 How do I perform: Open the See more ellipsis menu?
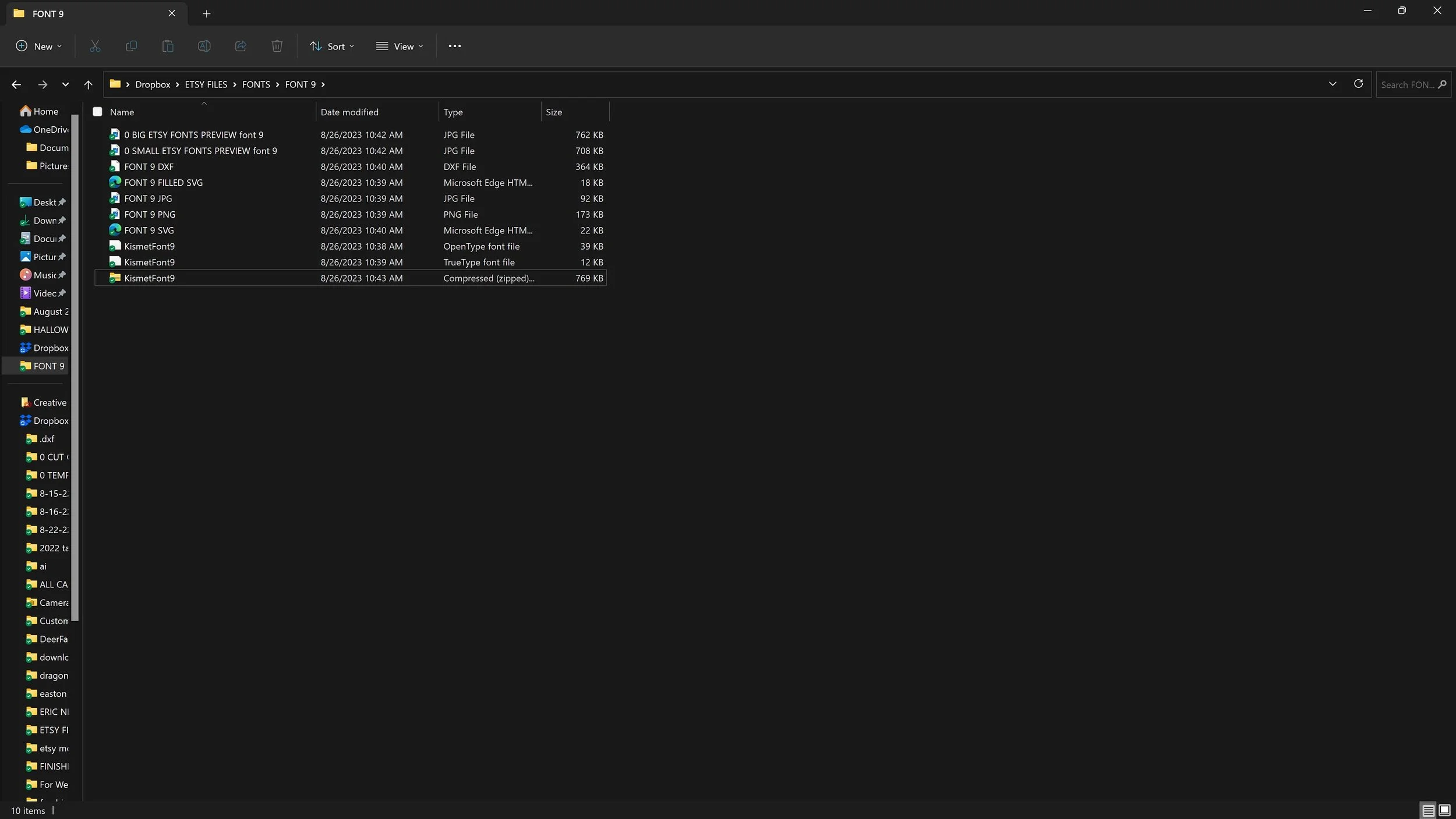455,46
